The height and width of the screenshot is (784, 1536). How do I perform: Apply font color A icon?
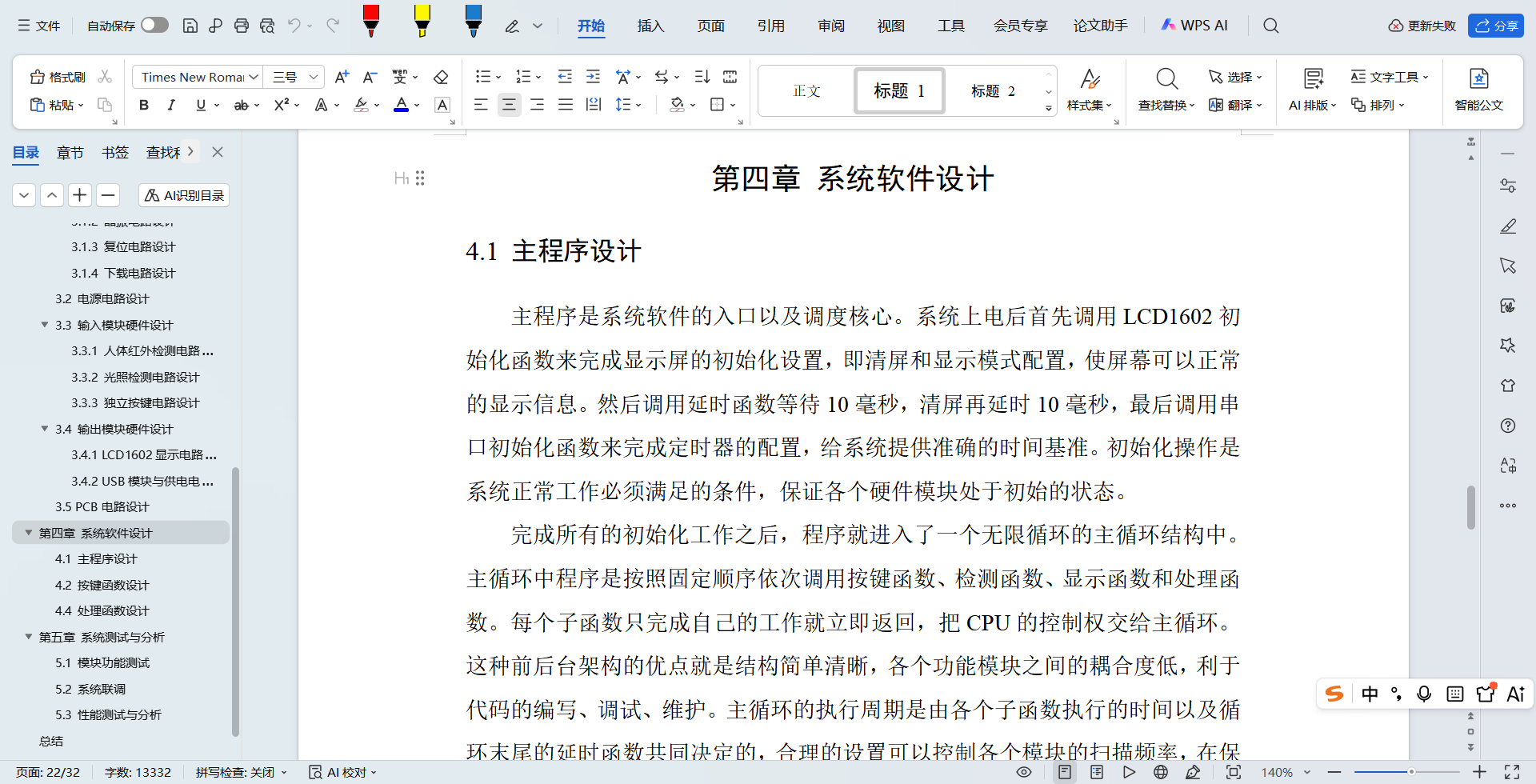click(402, 105)
